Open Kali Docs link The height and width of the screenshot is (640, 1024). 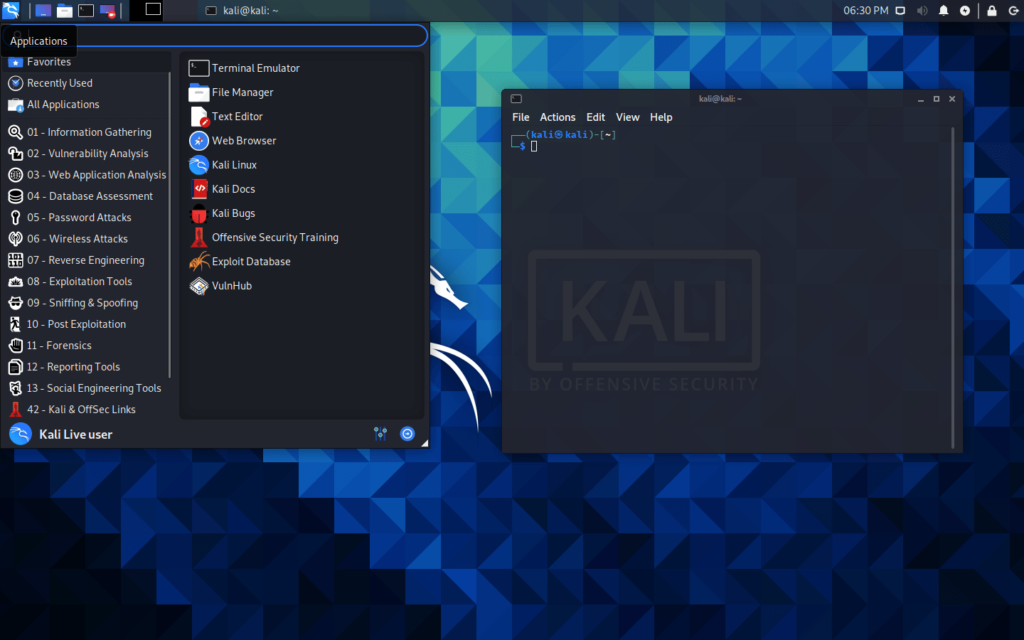point(233,189)
